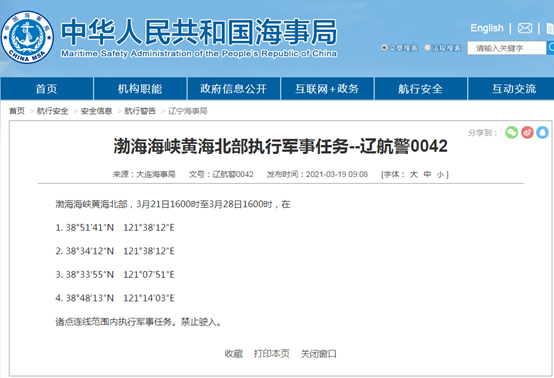554x378 pixels.
Task: Click the 关闭窗口 close window link
Action: click(318, 354)
